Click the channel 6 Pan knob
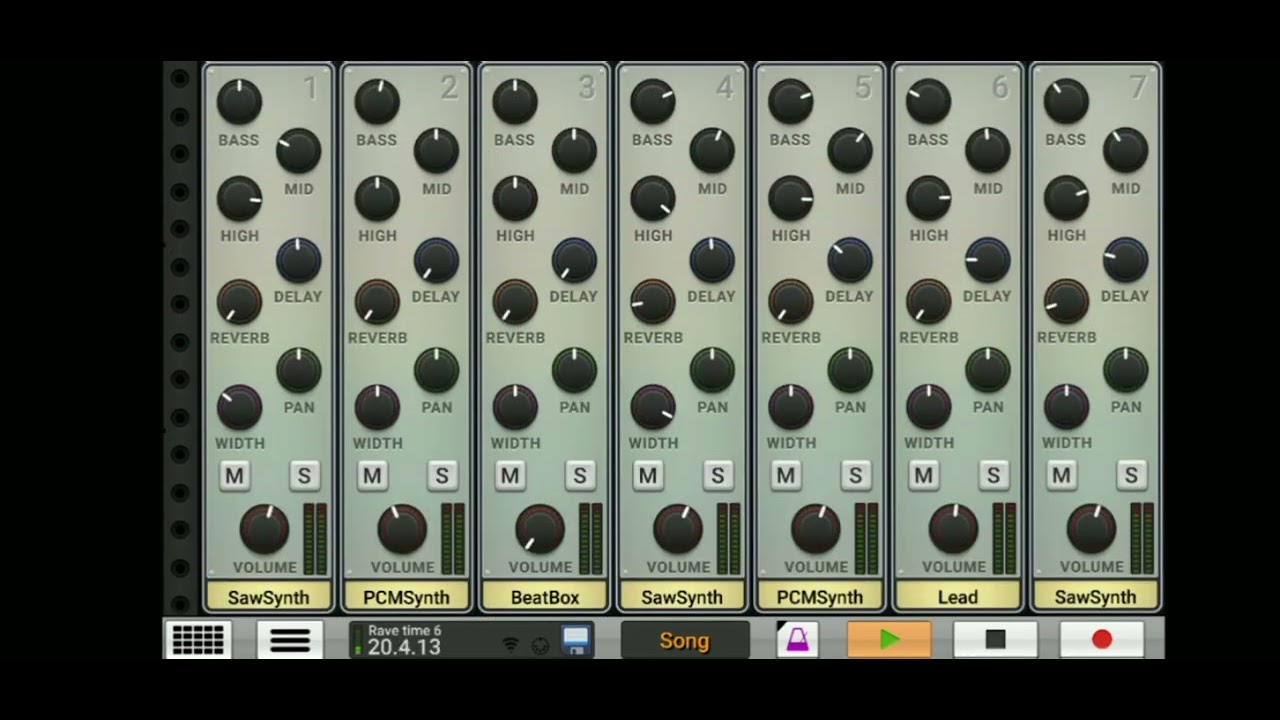This screenshot has height=720, width=1280. click(988, 370)
